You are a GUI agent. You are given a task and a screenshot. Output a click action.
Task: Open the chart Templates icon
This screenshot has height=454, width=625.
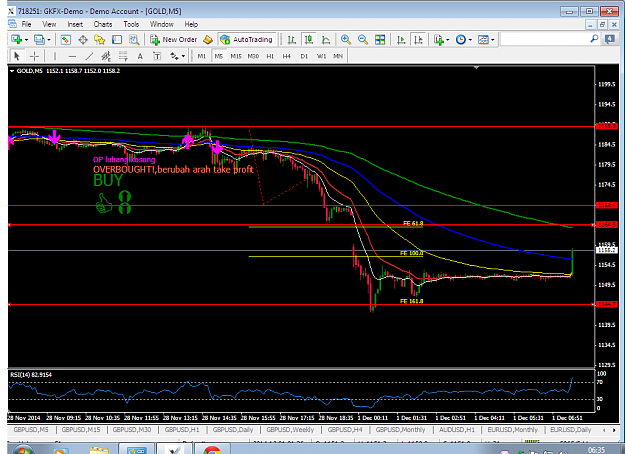483,39
